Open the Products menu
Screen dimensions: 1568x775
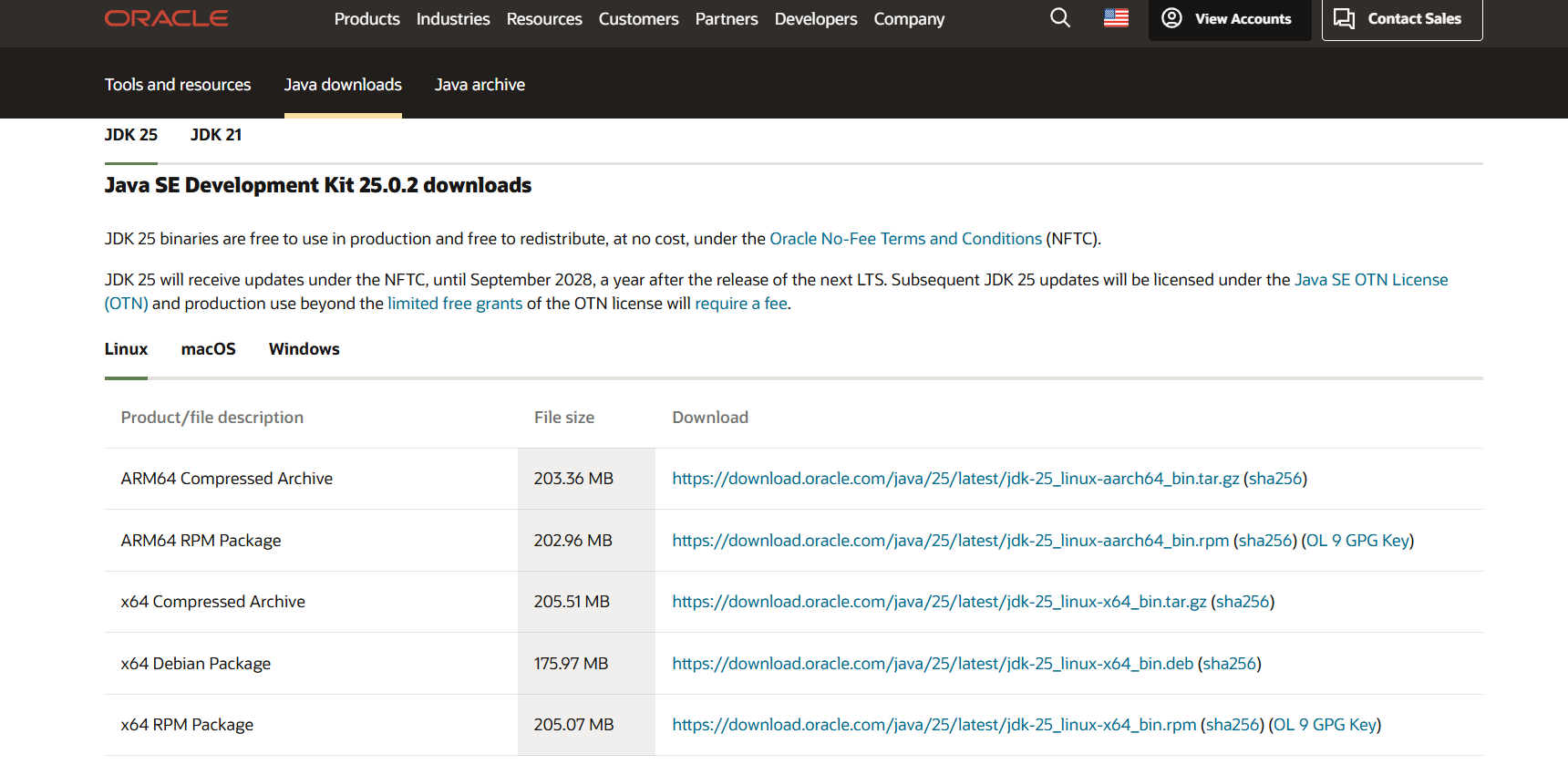pos(366,19)
